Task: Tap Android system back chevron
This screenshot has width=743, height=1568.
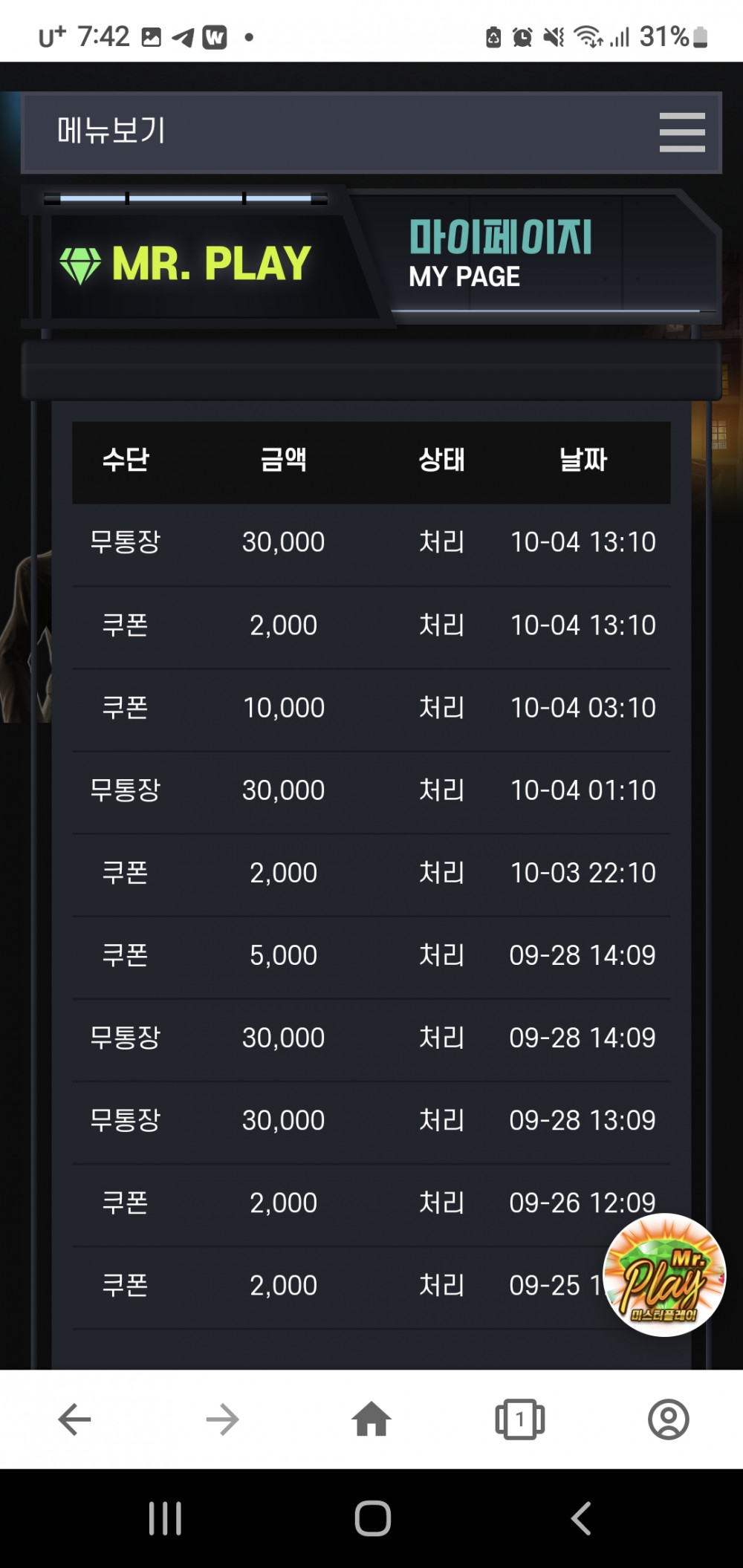Action: pos(581,1518)
